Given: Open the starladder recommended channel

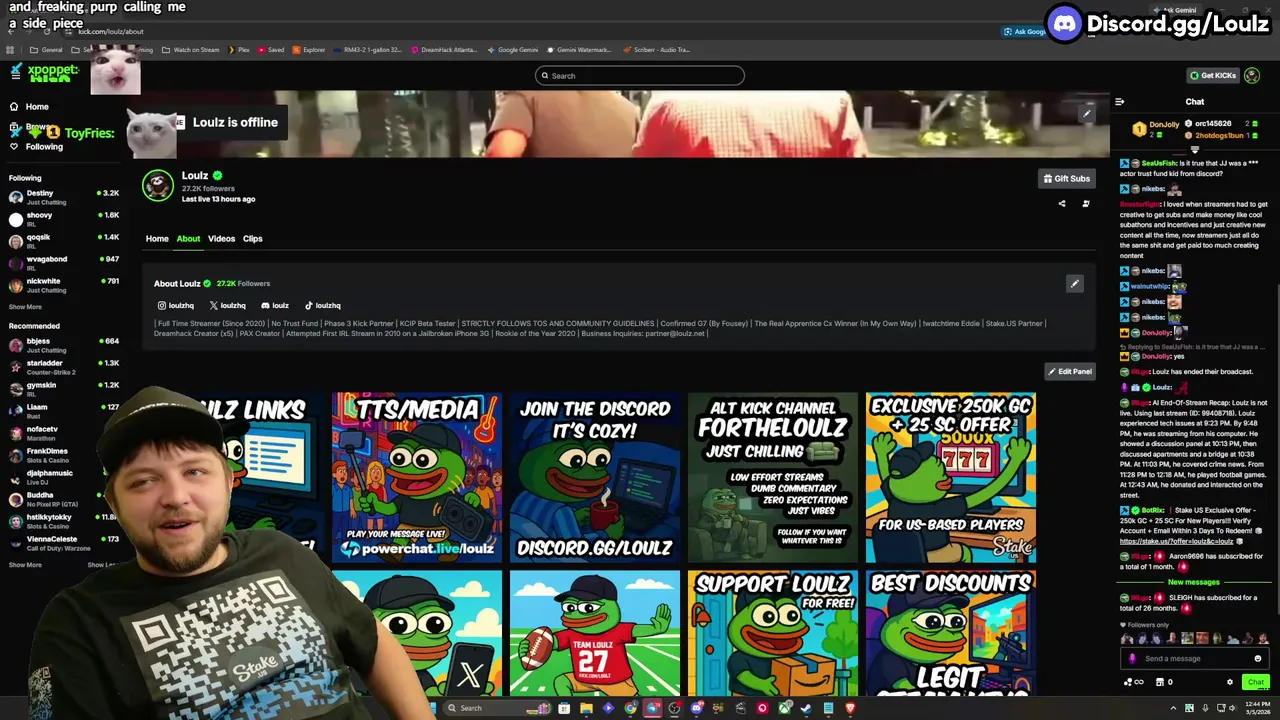Looking at the screenshot, I should click(x=64, y=367).
